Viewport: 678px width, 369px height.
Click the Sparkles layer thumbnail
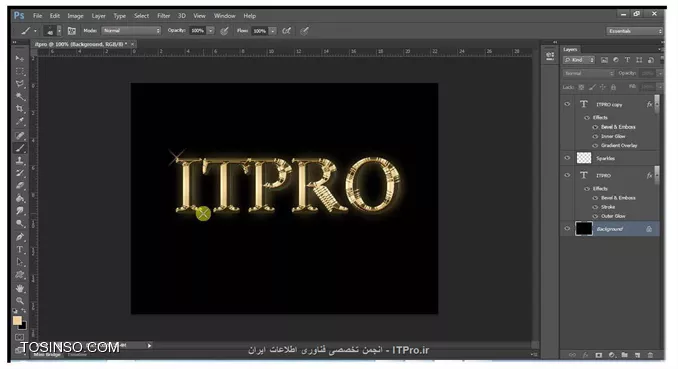[584, 158]
